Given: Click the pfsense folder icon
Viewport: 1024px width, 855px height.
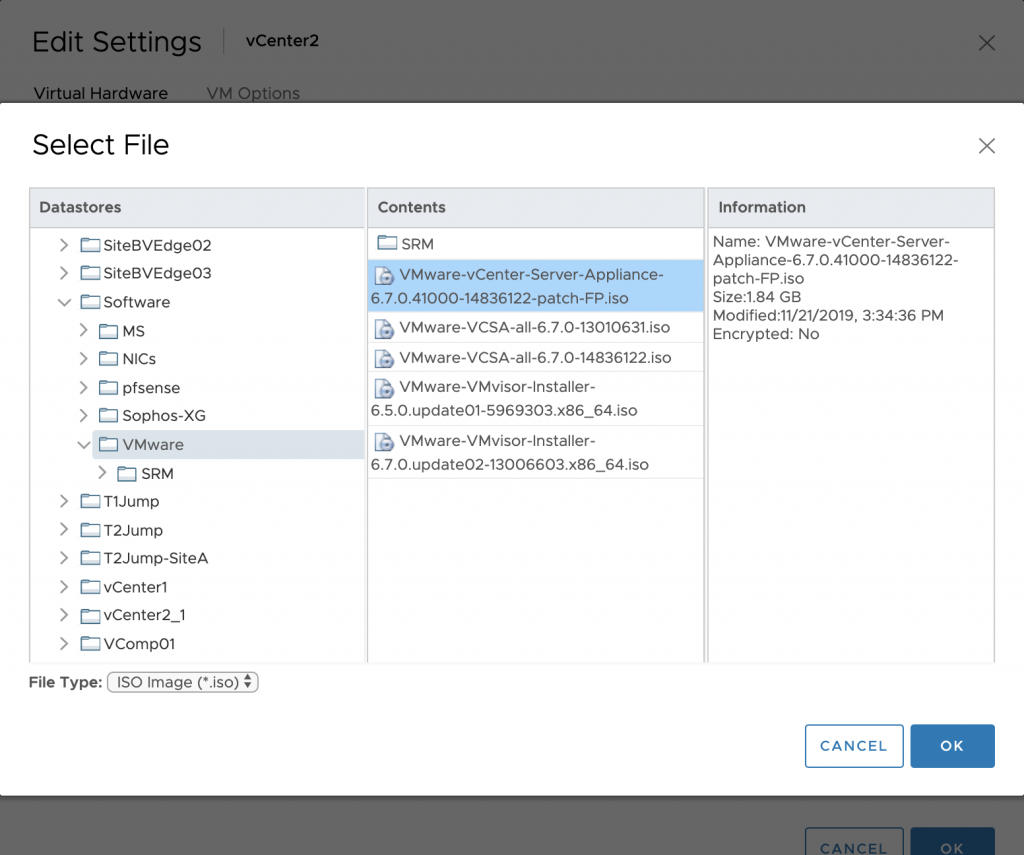Looking at the screenshot, I should [x=108, y=387].
